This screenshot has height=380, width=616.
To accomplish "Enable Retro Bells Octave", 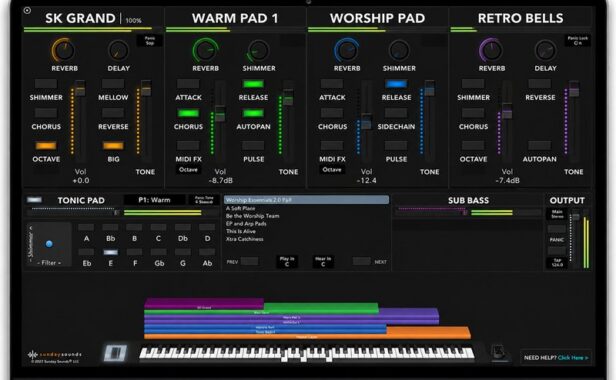I will click(x=473, y=146).
